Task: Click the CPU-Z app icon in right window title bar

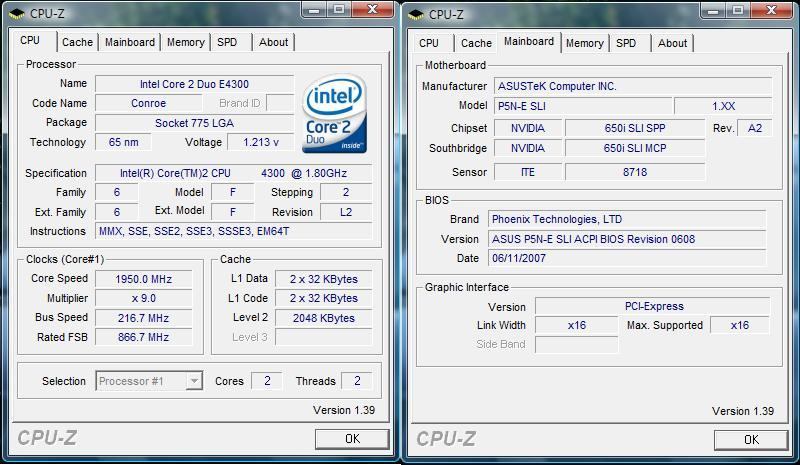Action: tap(416, 14)
